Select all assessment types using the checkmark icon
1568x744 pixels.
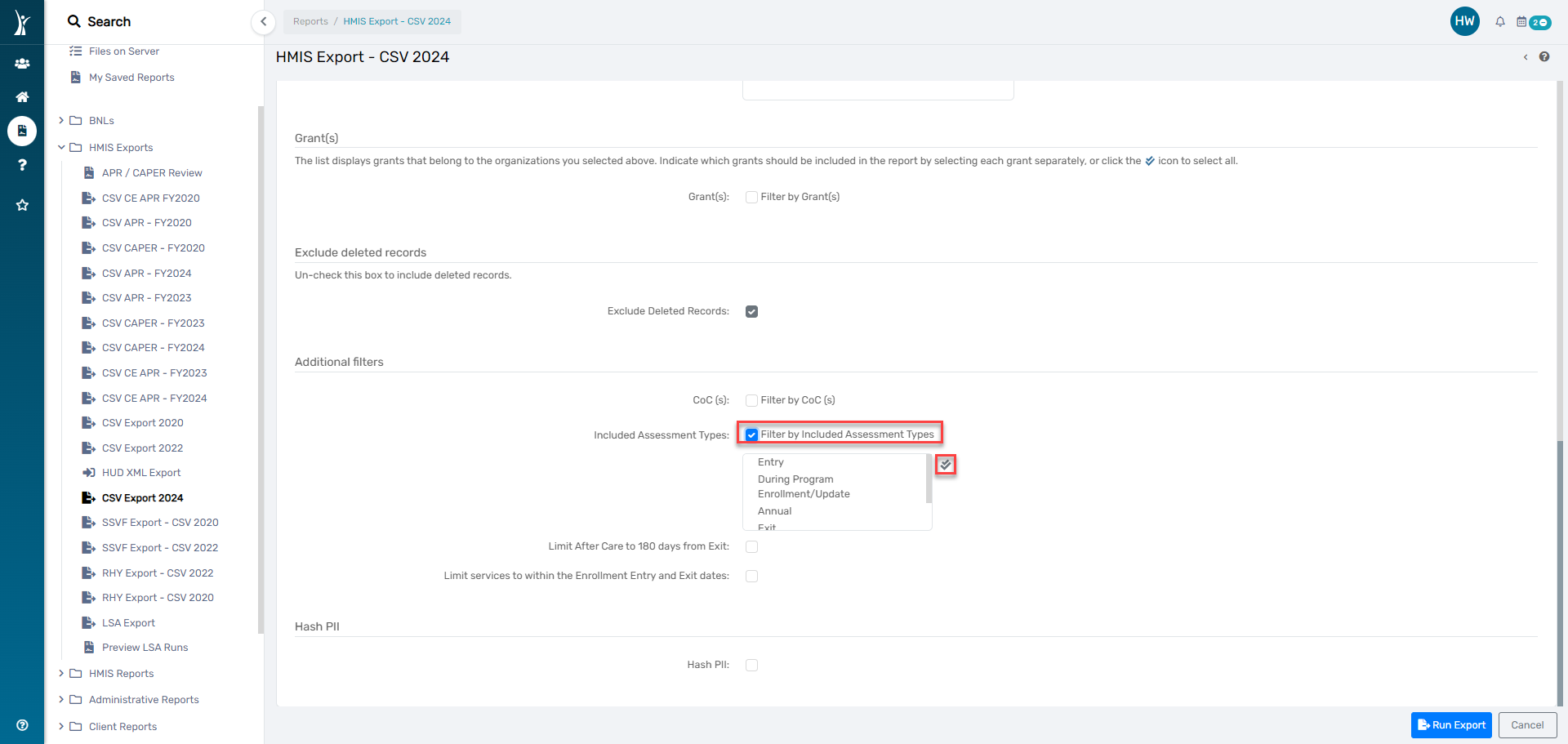pyautogui.click(x=945, y=464)
